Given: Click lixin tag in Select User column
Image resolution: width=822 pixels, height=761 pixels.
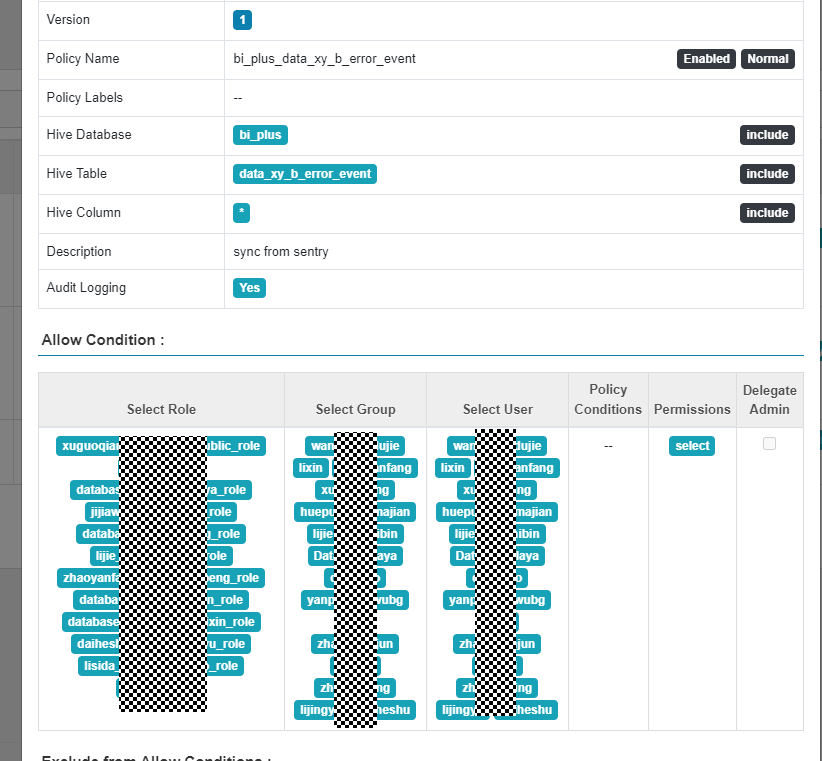Looking at the screenshot, I should pos(453,468).
